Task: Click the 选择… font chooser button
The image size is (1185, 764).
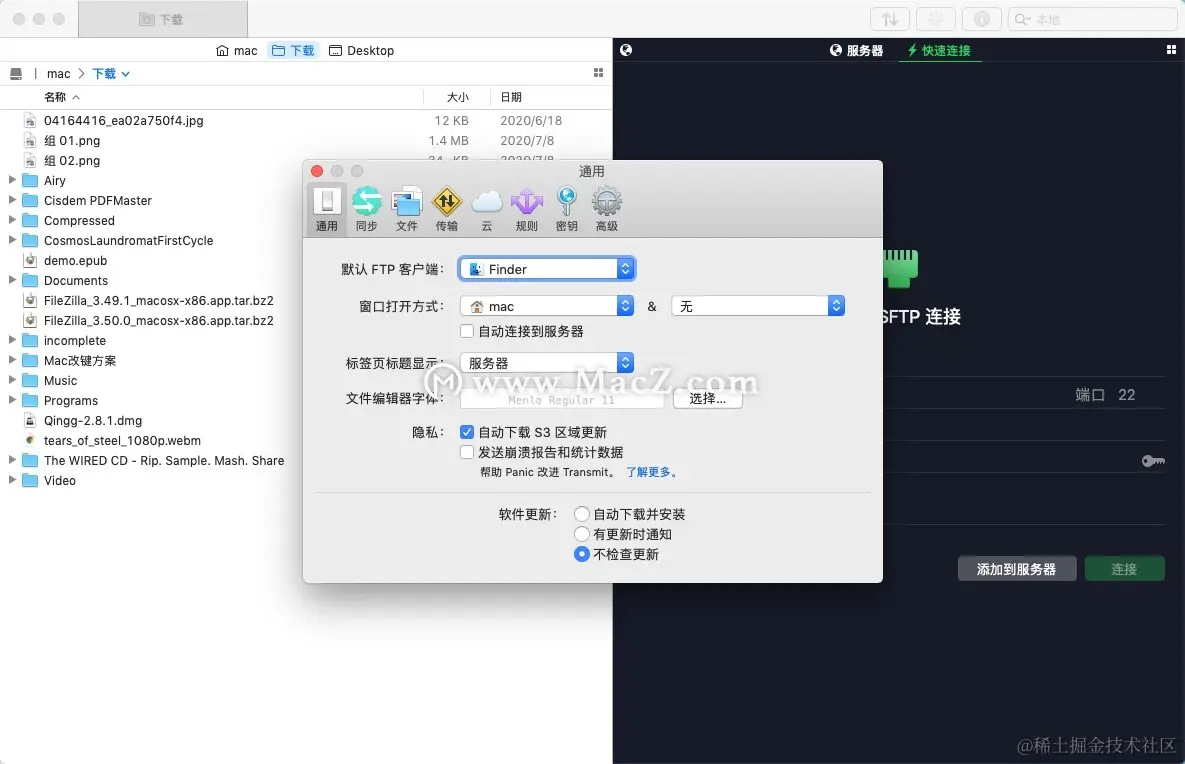Action: tap(708, 397)
